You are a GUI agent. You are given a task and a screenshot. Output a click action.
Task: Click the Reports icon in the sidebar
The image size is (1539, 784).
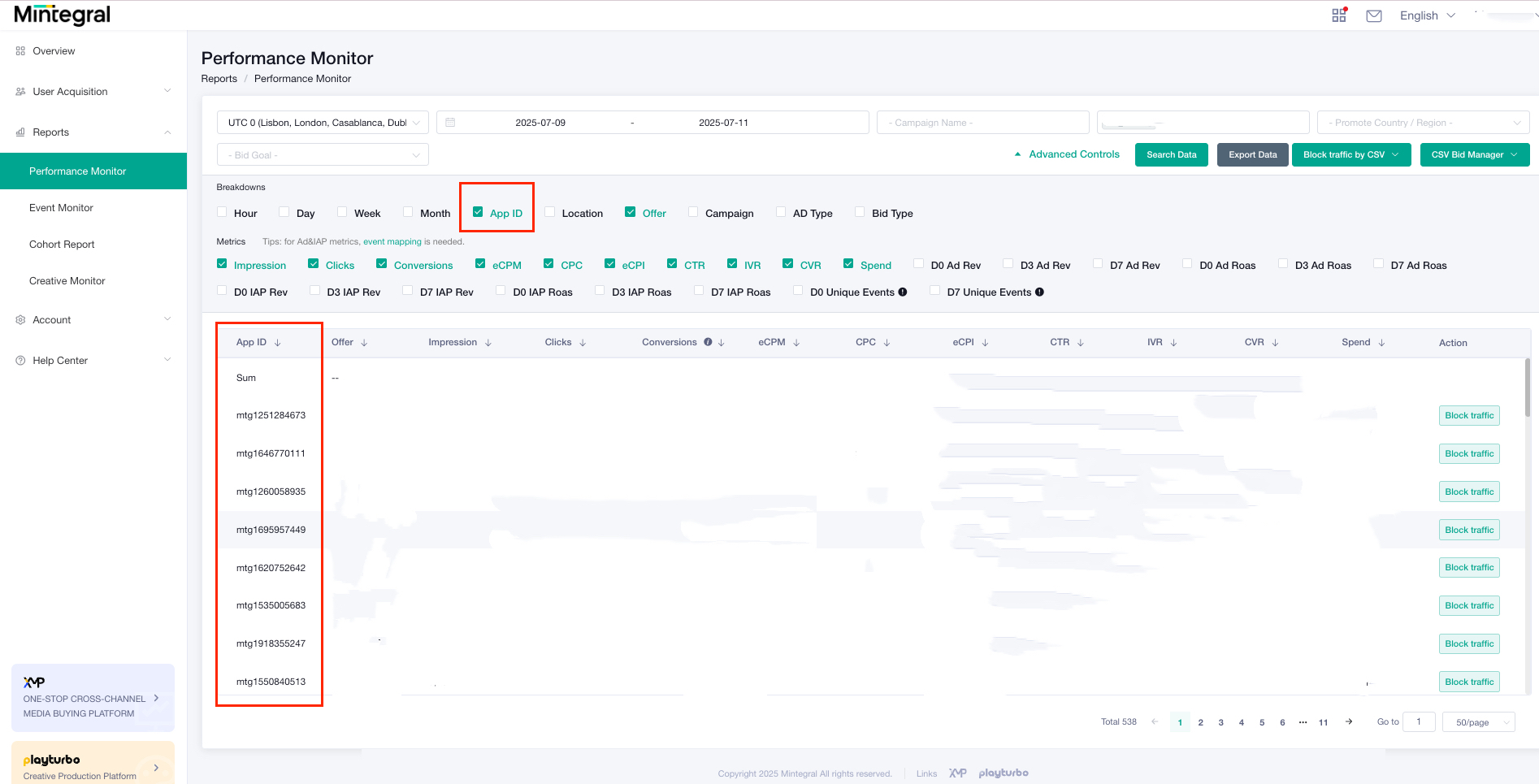20,132
